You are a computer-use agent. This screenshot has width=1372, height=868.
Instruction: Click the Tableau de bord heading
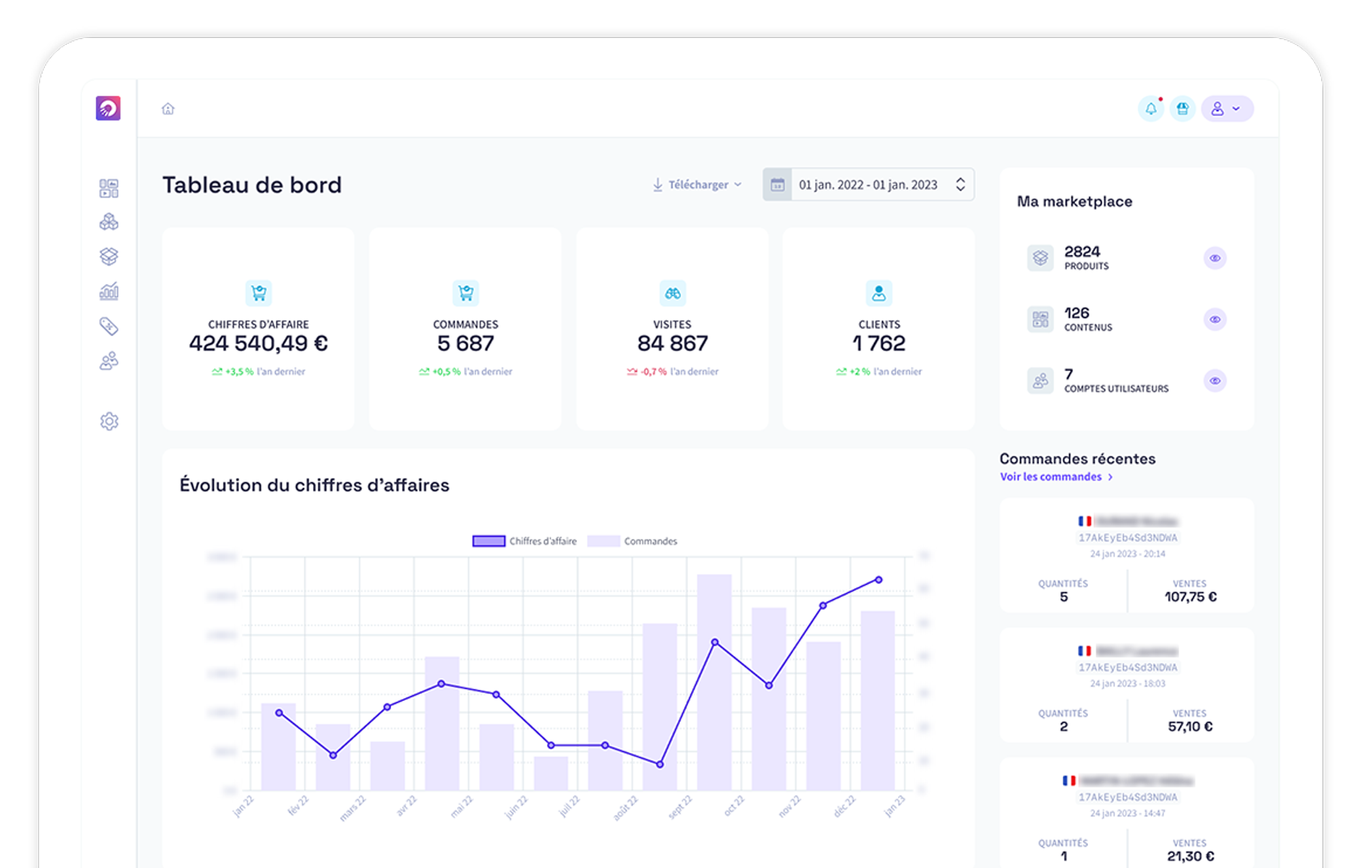pos(252,185)
